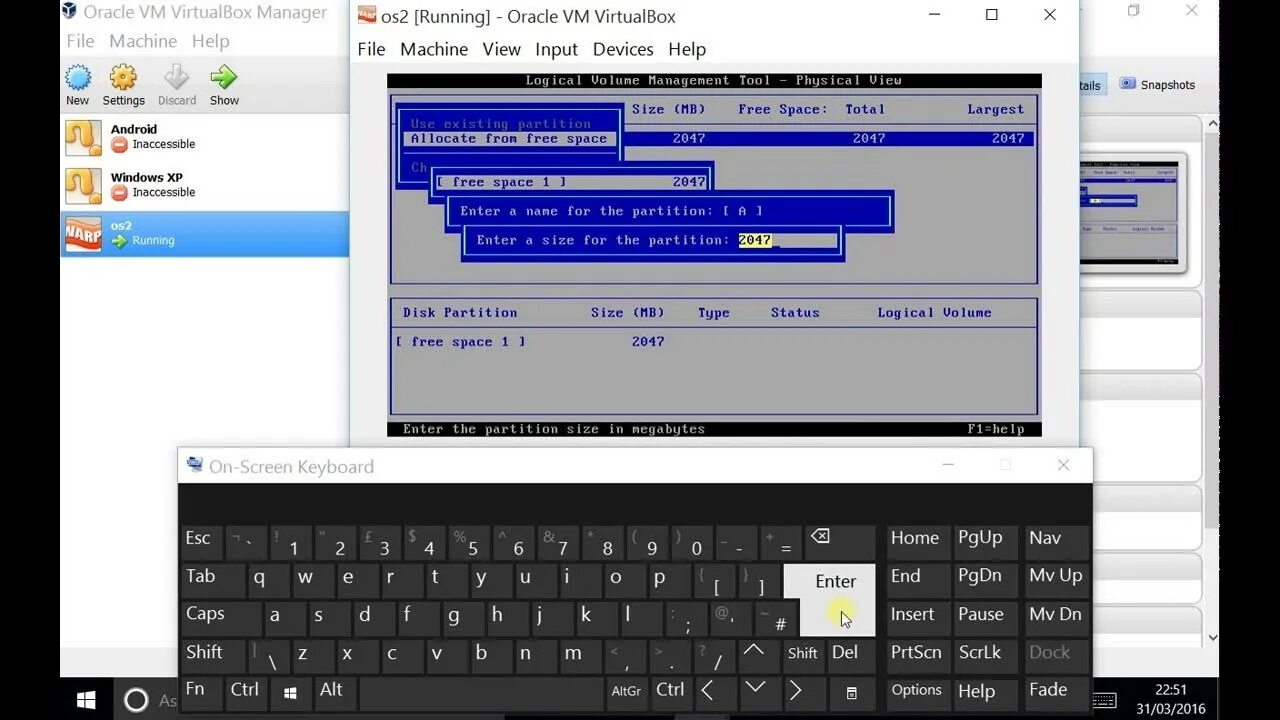1280x720 pixels.
Task: Tap Tab key on the On-Screen Keyboard
Action: tap(211, 578)
